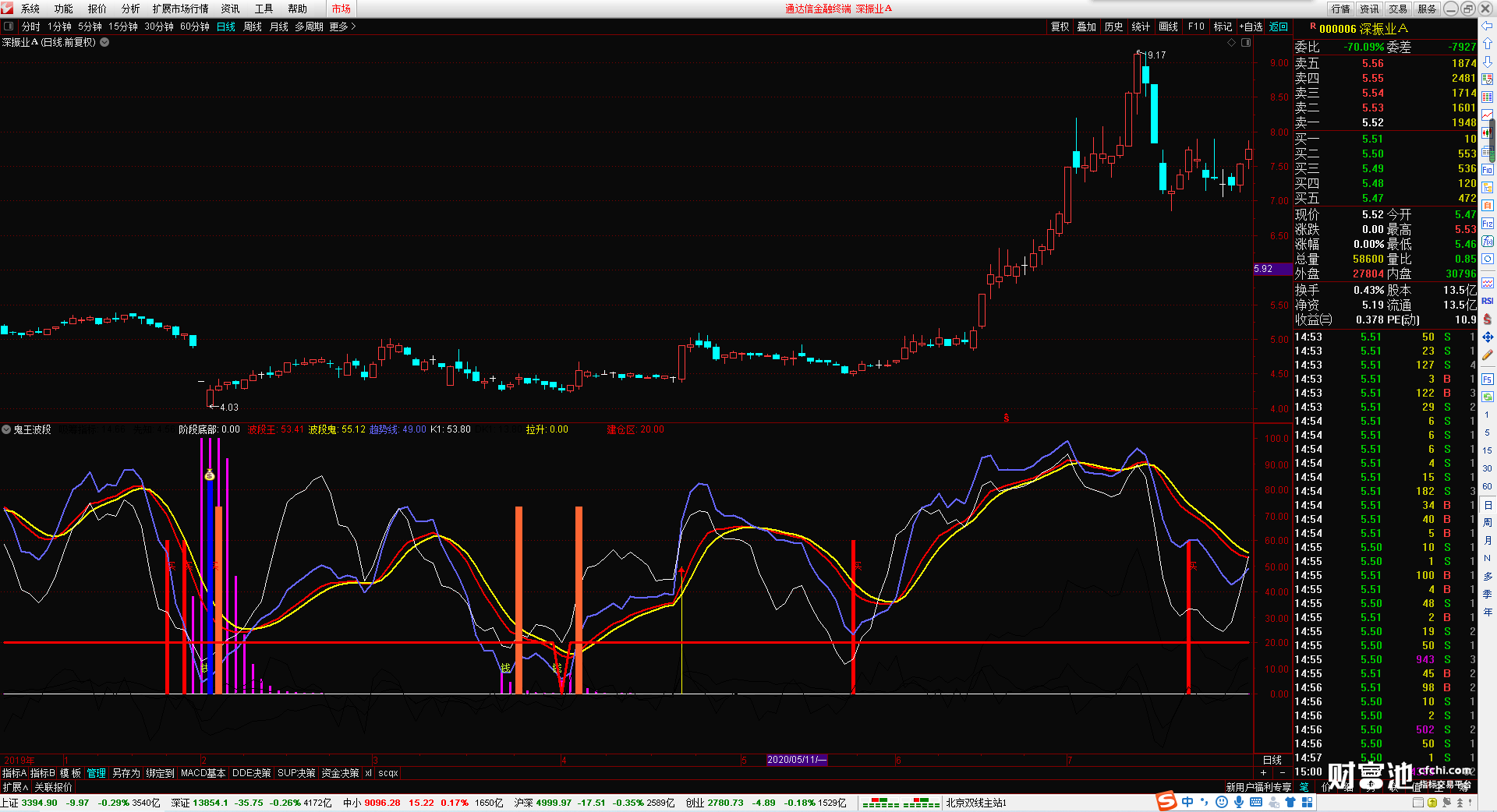Expand 更多 periods dropdown
Image resolution: width=1497 pixels, height=812 pixels.
point(342,26)
